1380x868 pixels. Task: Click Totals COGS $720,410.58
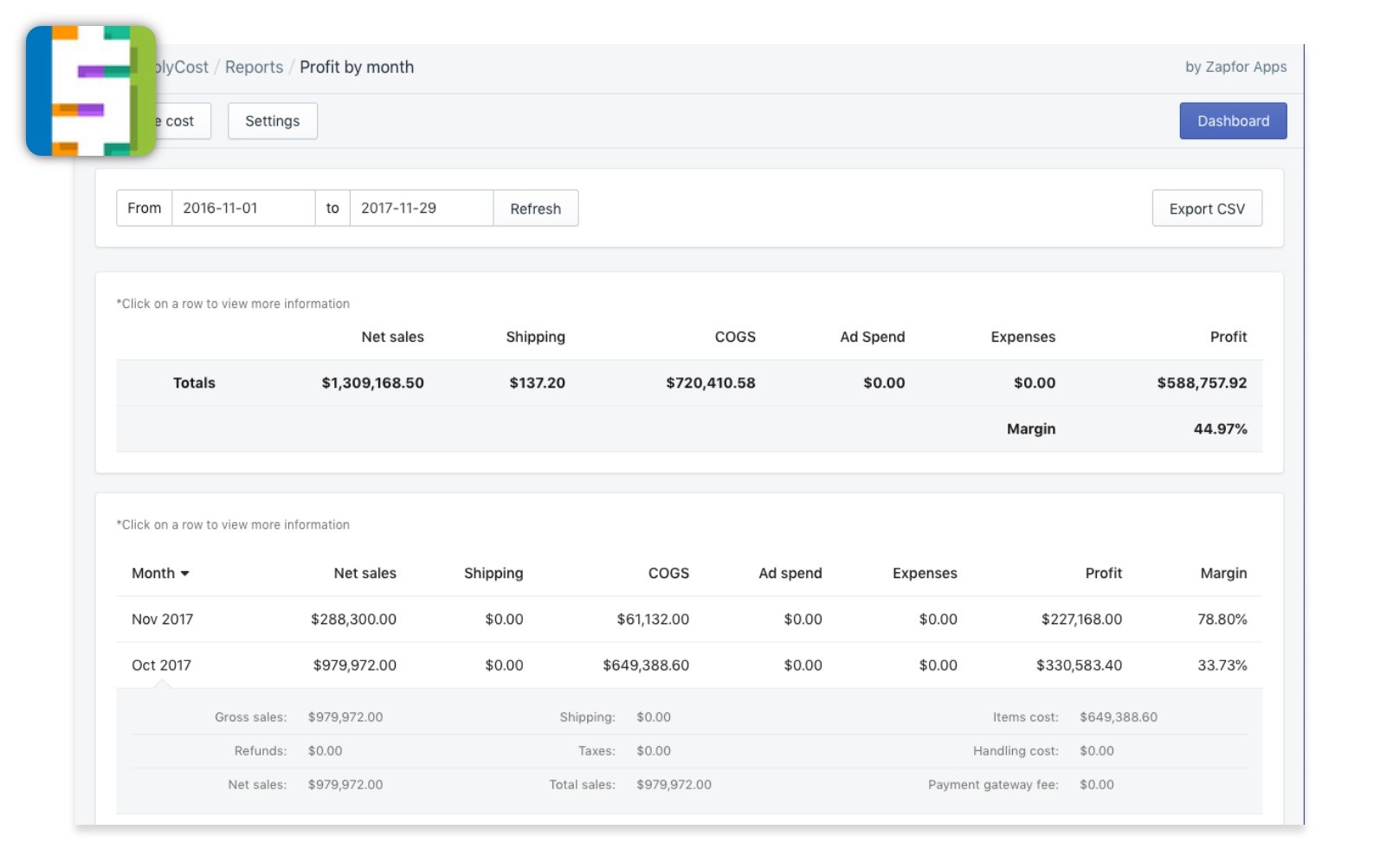pos(710,383)
